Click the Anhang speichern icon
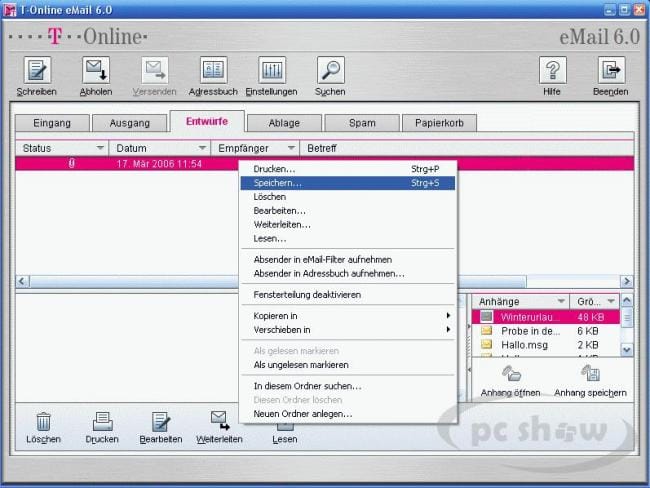The height and width of the screenshot is (488, 650). click(x=591, y=373)
